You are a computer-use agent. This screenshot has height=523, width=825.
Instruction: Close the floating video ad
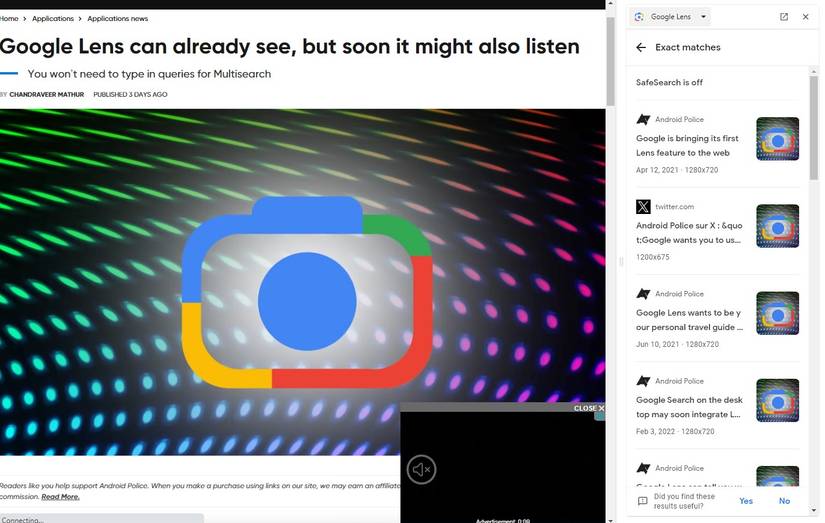pos(589,408)
